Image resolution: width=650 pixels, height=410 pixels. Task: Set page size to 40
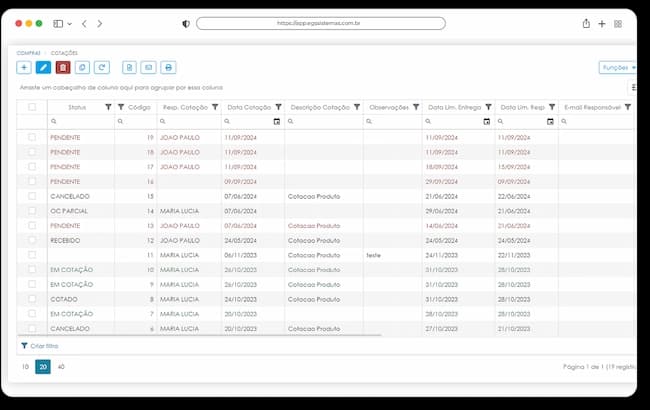[61, 366]
